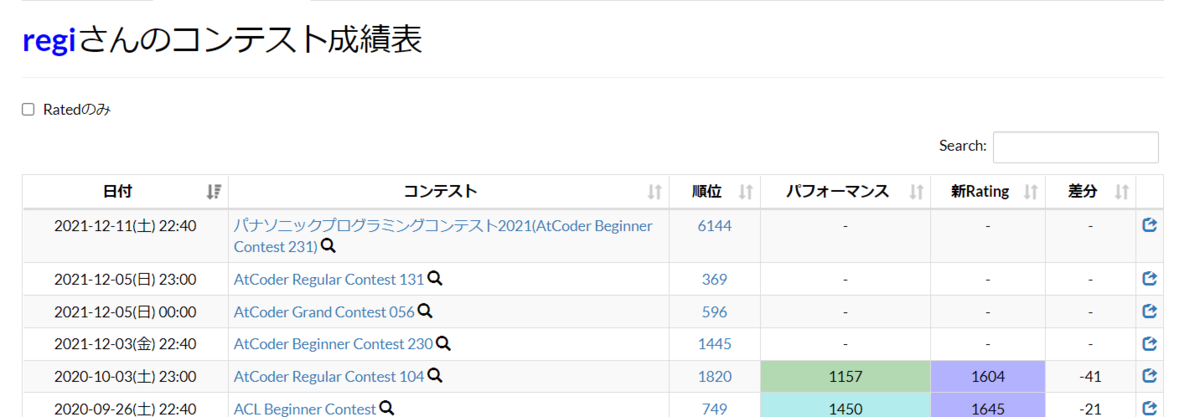1200x417 pixels.
Task: Open magnifier icon next to ACL Beginner Contest
Action: point(386,408)
